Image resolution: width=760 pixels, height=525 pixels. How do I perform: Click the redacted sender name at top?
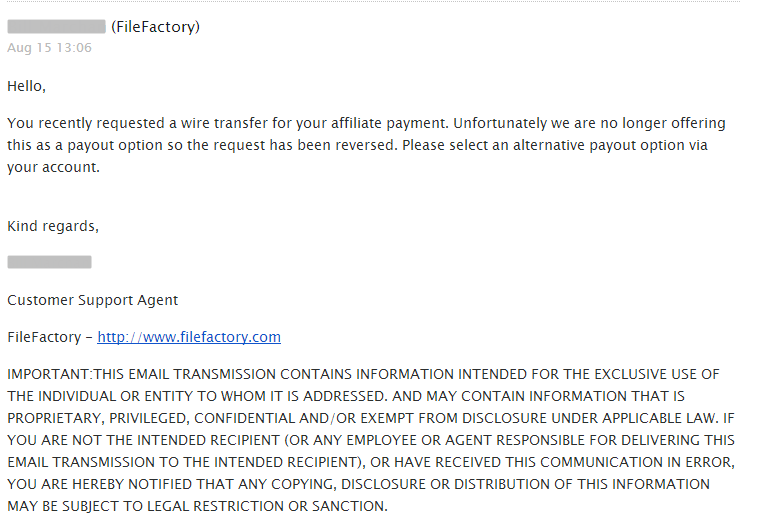tap(57, 27)
